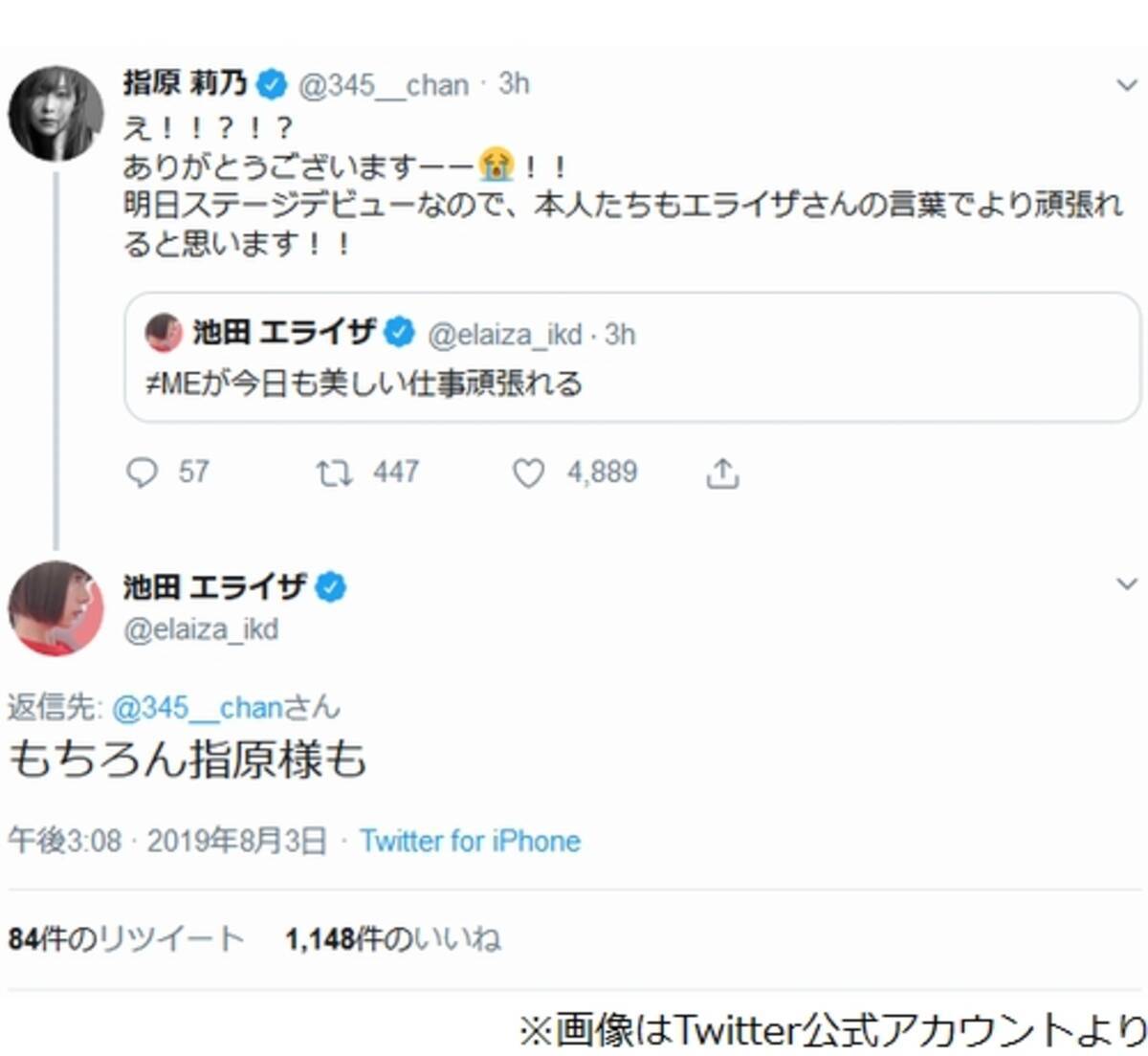The width and height of the screenshot is (1148, 1056).
Task: Click verified badge in quoted tweet
Action: [x=399, y=333]
